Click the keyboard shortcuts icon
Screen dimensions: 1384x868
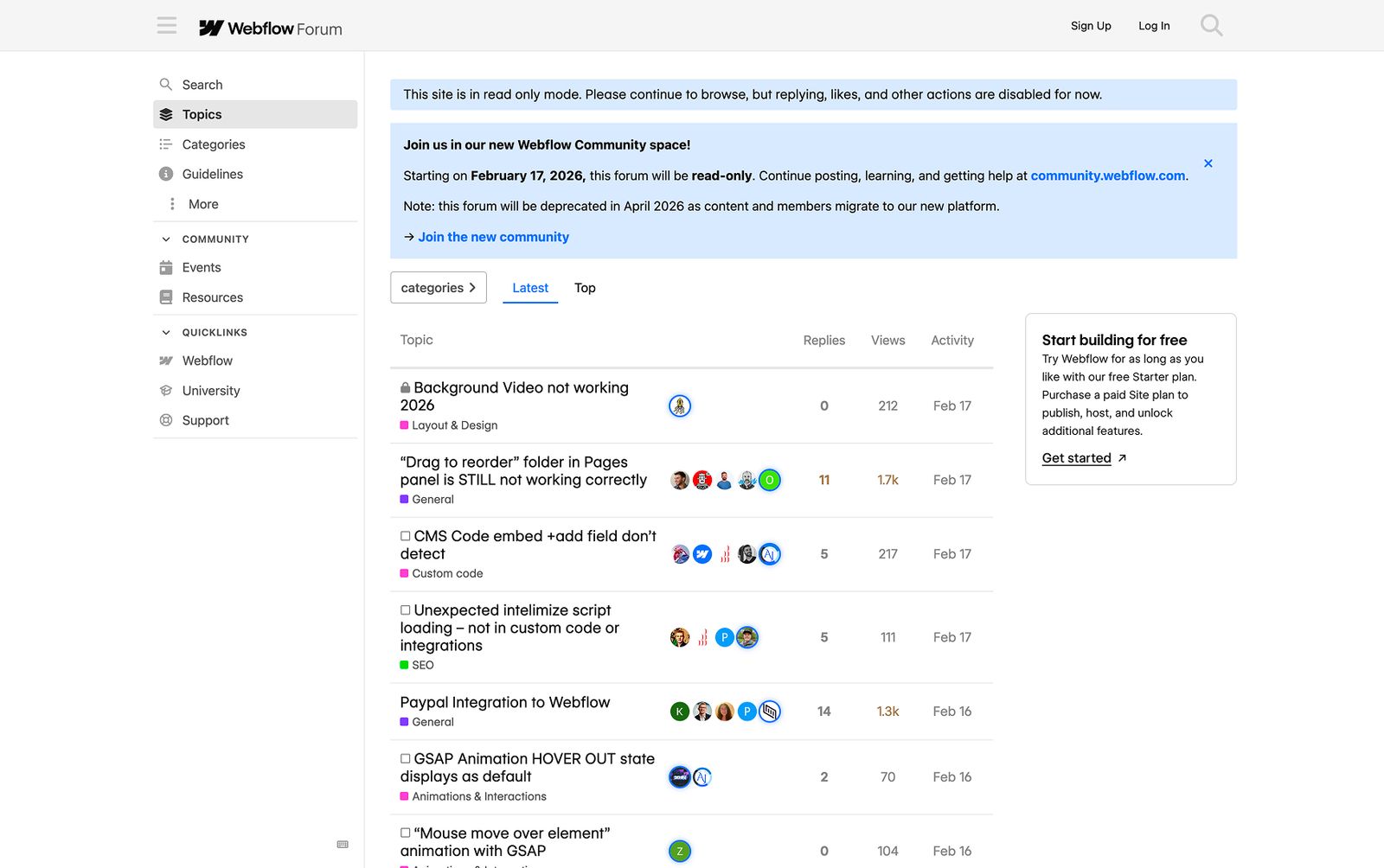343,845
